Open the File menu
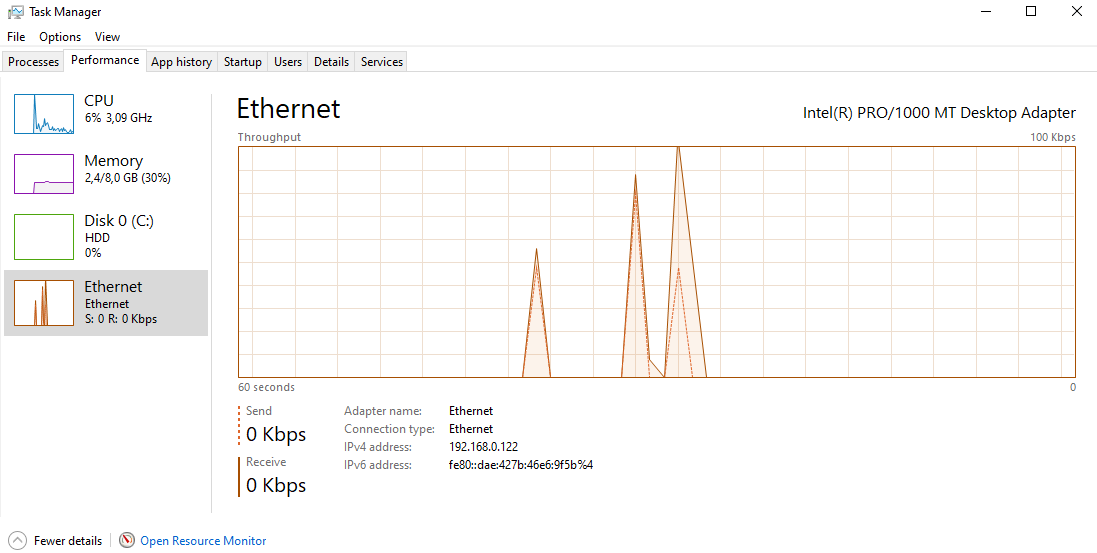Screen dimensions: 1097x553 click(16, 37)
